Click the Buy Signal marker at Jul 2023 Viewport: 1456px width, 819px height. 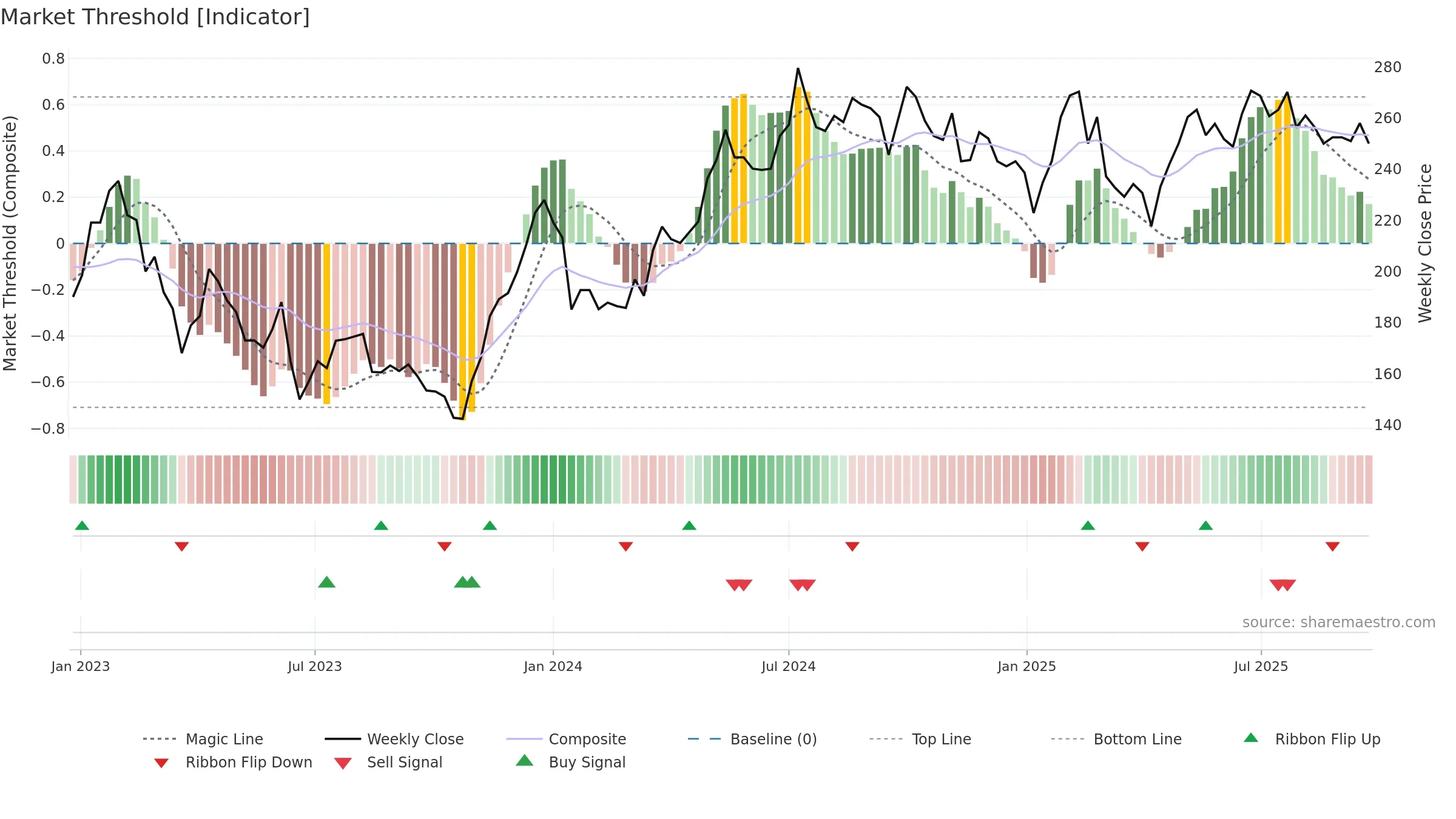(326, 582)
